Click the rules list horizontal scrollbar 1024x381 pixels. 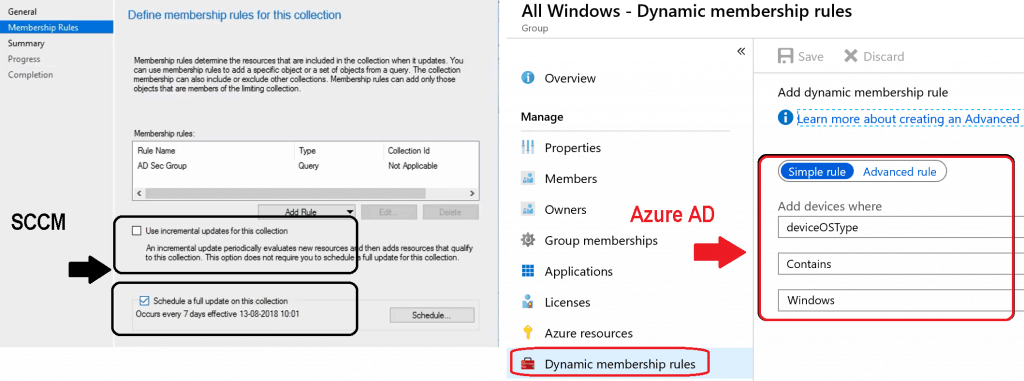306,193
